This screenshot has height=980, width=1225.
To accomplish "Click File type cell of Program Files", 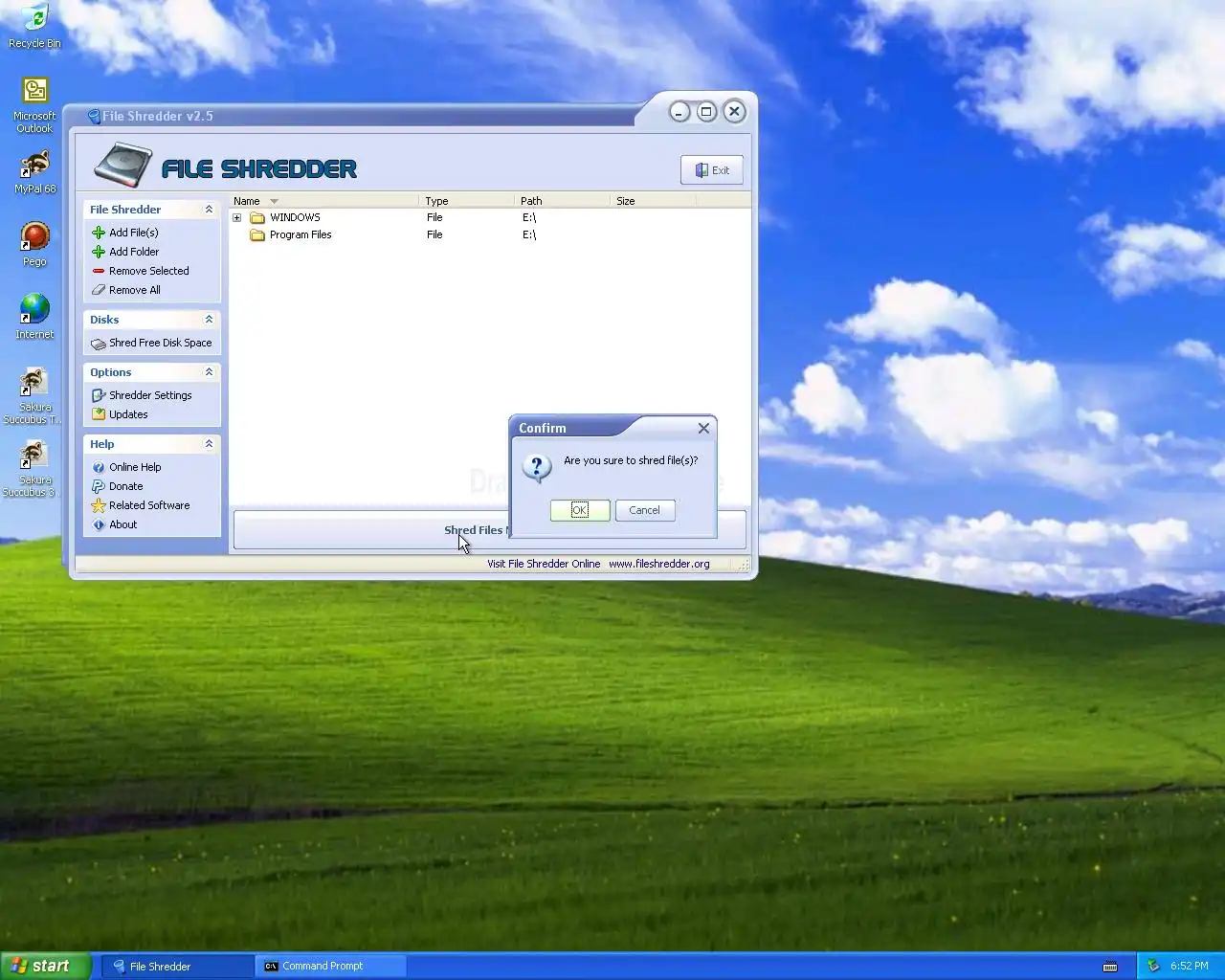I will pos(434,234).
